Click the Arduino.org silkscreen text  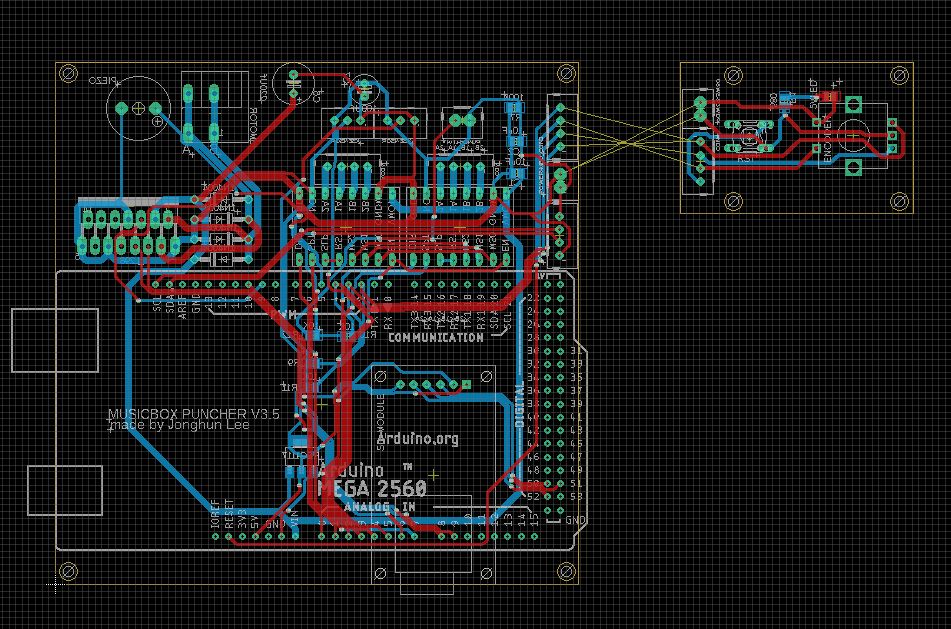coord(417,438)
